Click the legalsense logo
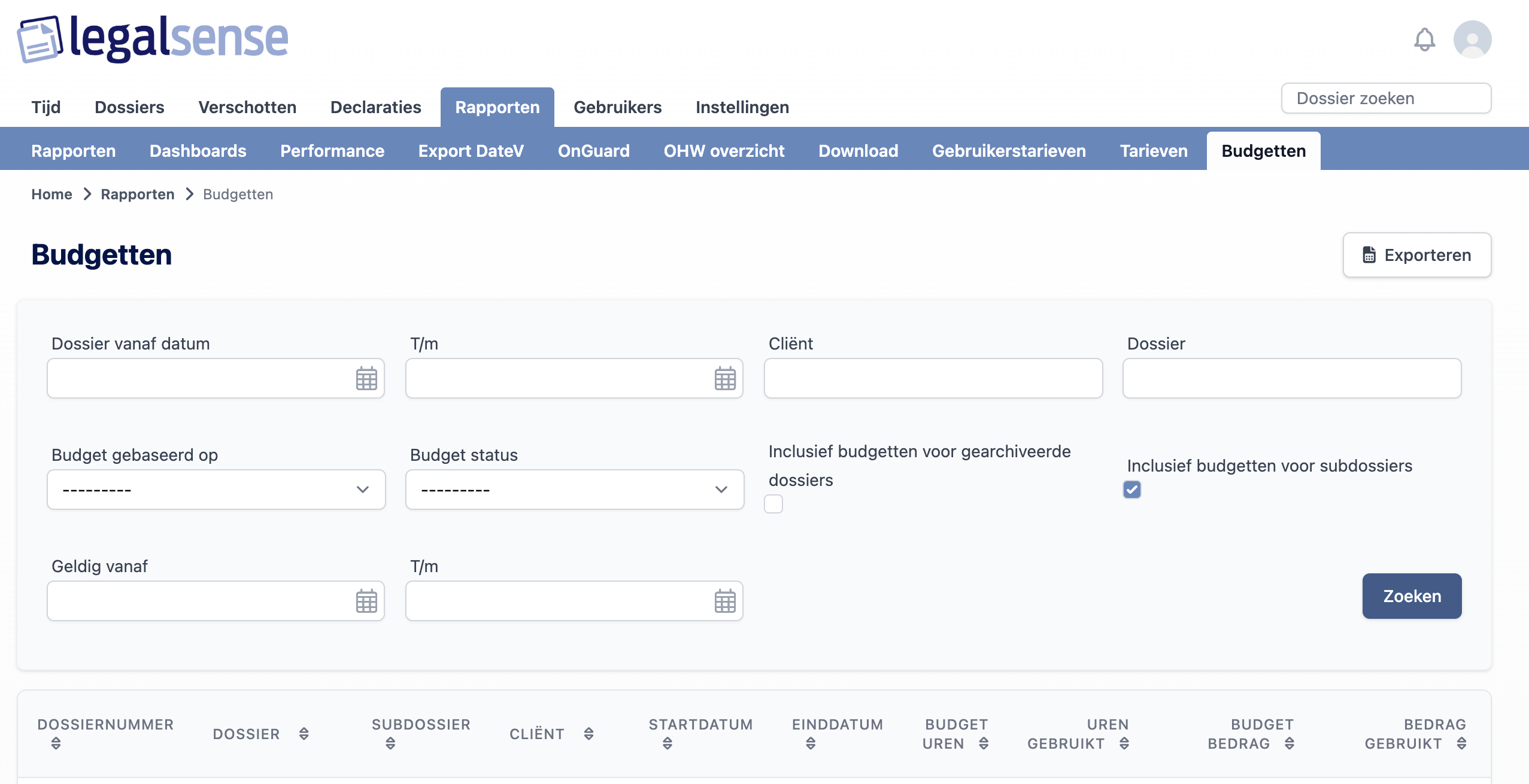The height and width of the screenshot is (784, 1529). [x=153, y=39]
